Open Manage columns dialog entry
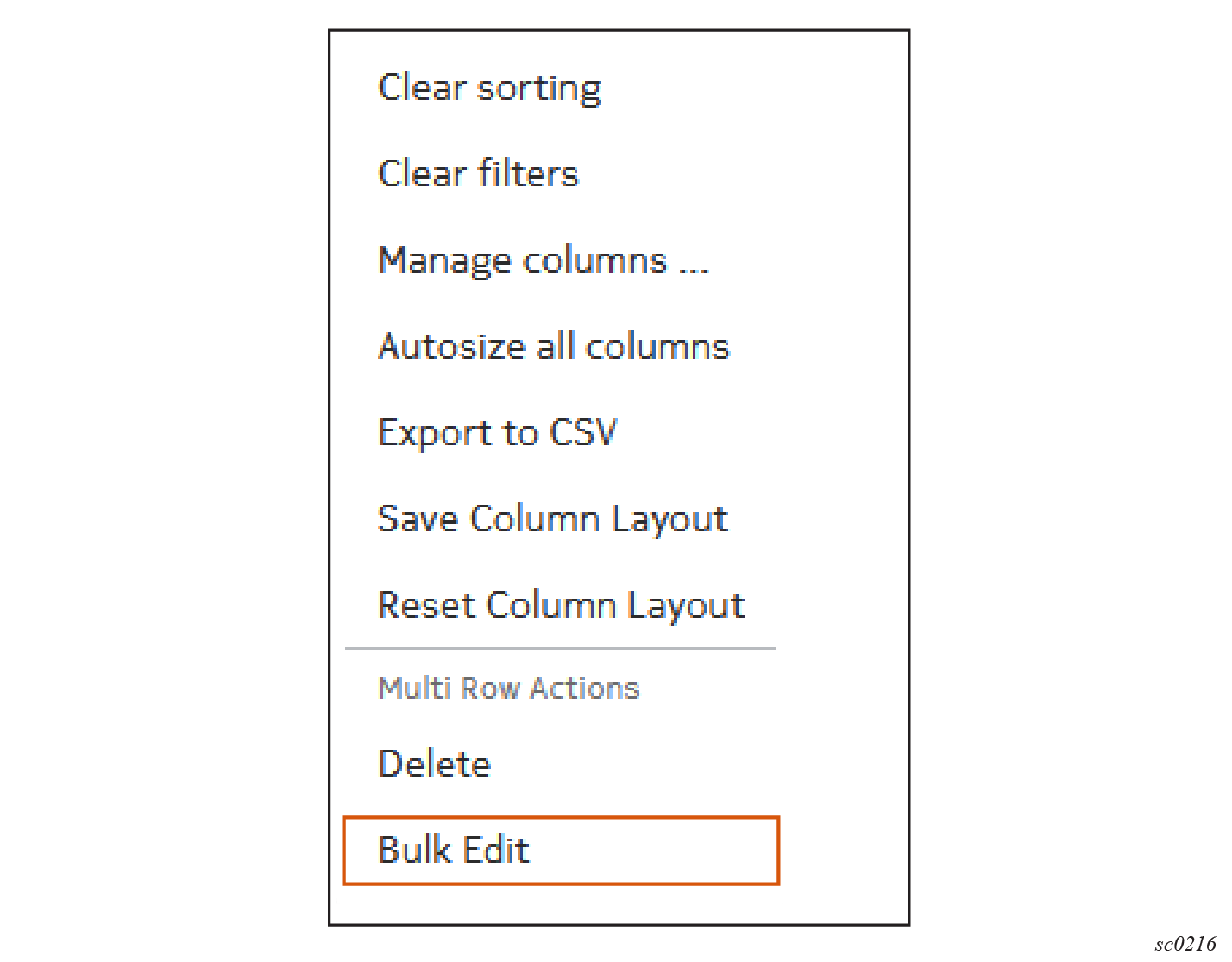The image size is (1232, 962). pyautogui.click(x=543, y=261)
